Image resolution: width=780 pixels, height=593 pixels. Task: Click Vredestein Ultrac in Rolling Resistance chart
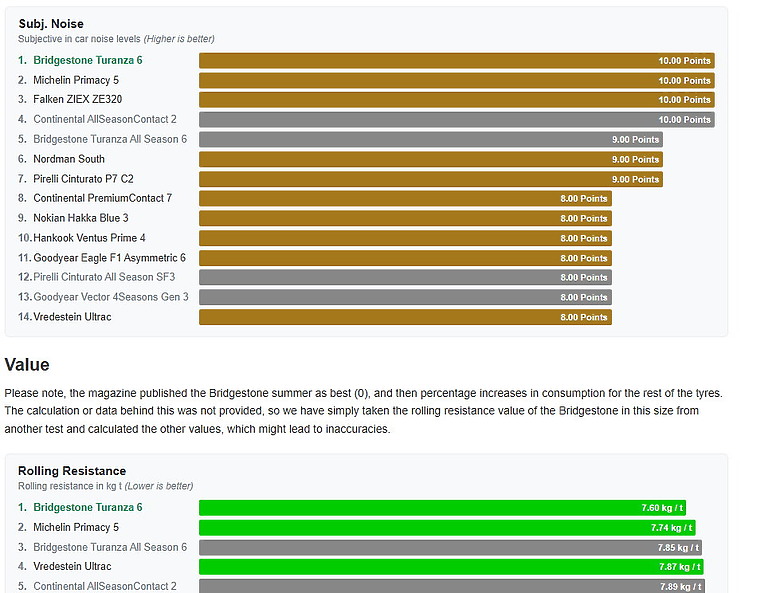click(73, 566)
